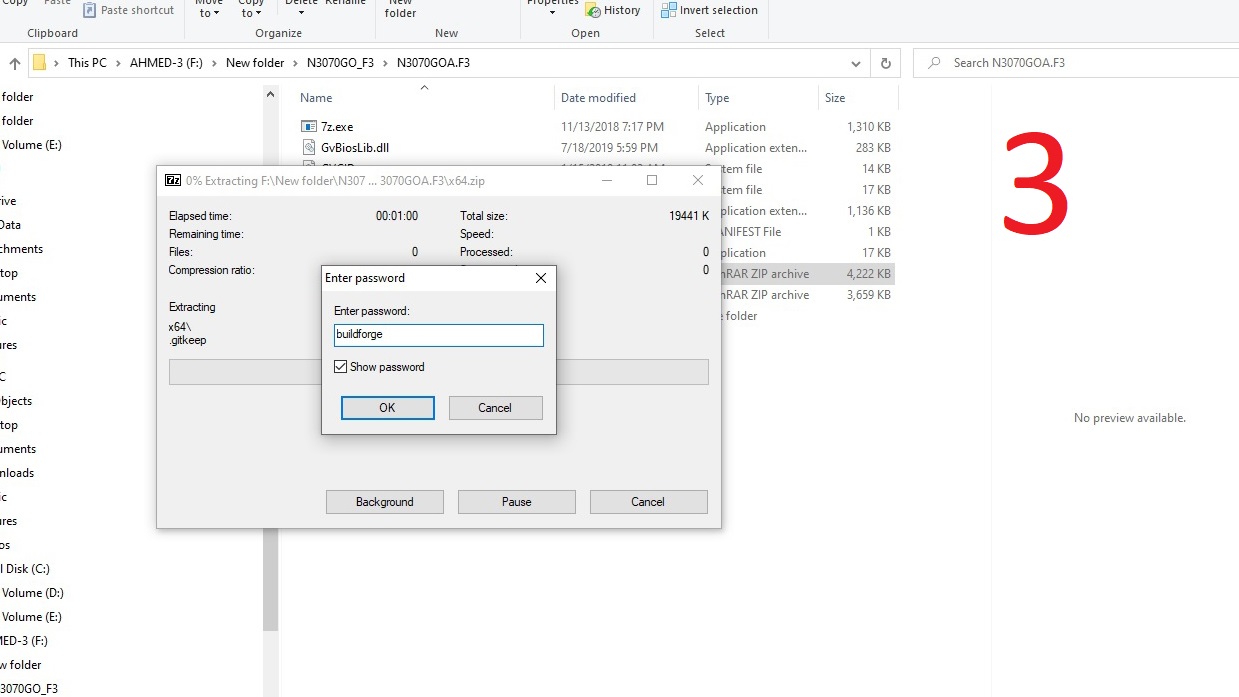Uncheck the Show password checkbox
Viewport: 1239px width, 697px height.
coord(341,367)
